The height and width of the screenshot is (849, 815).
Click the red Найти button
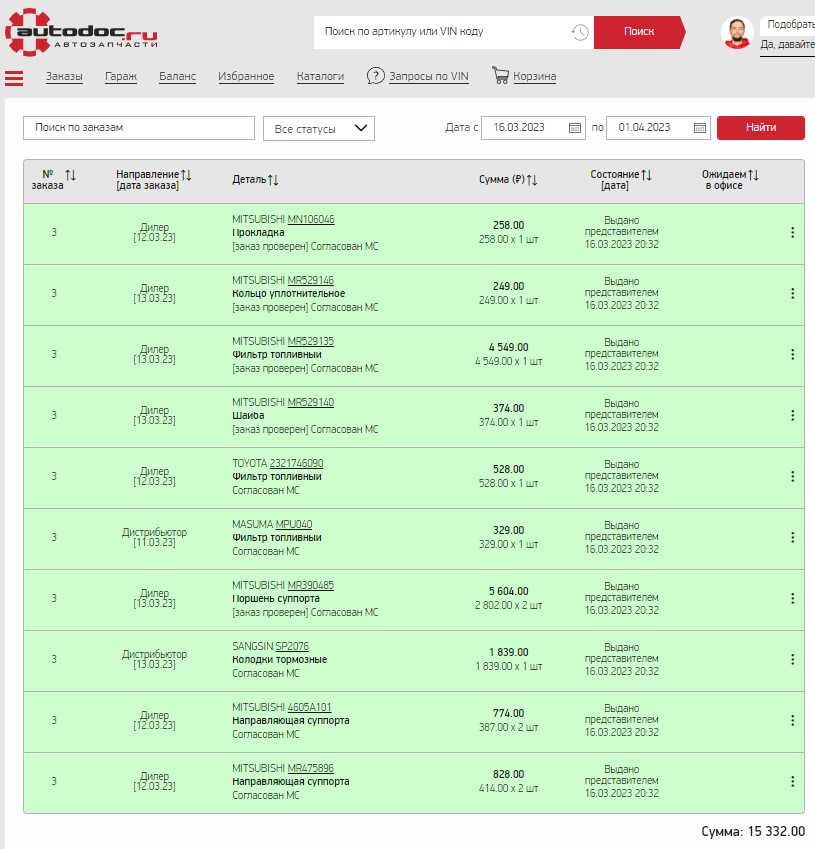[761, 128]
